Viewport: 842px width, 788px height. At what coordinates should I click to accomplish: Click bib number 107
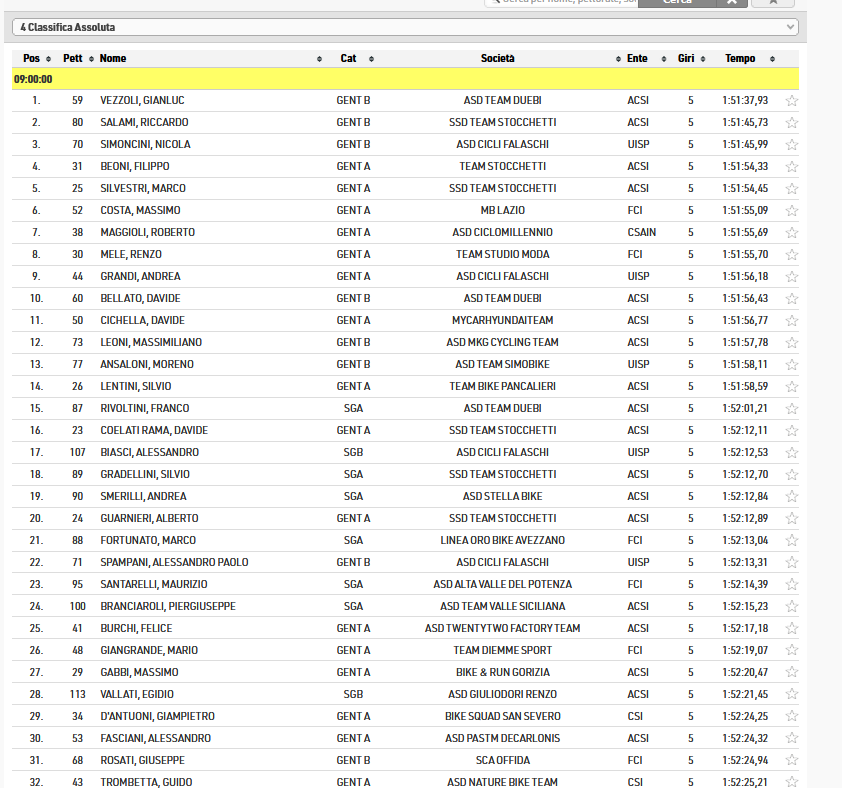pos(77,453)
